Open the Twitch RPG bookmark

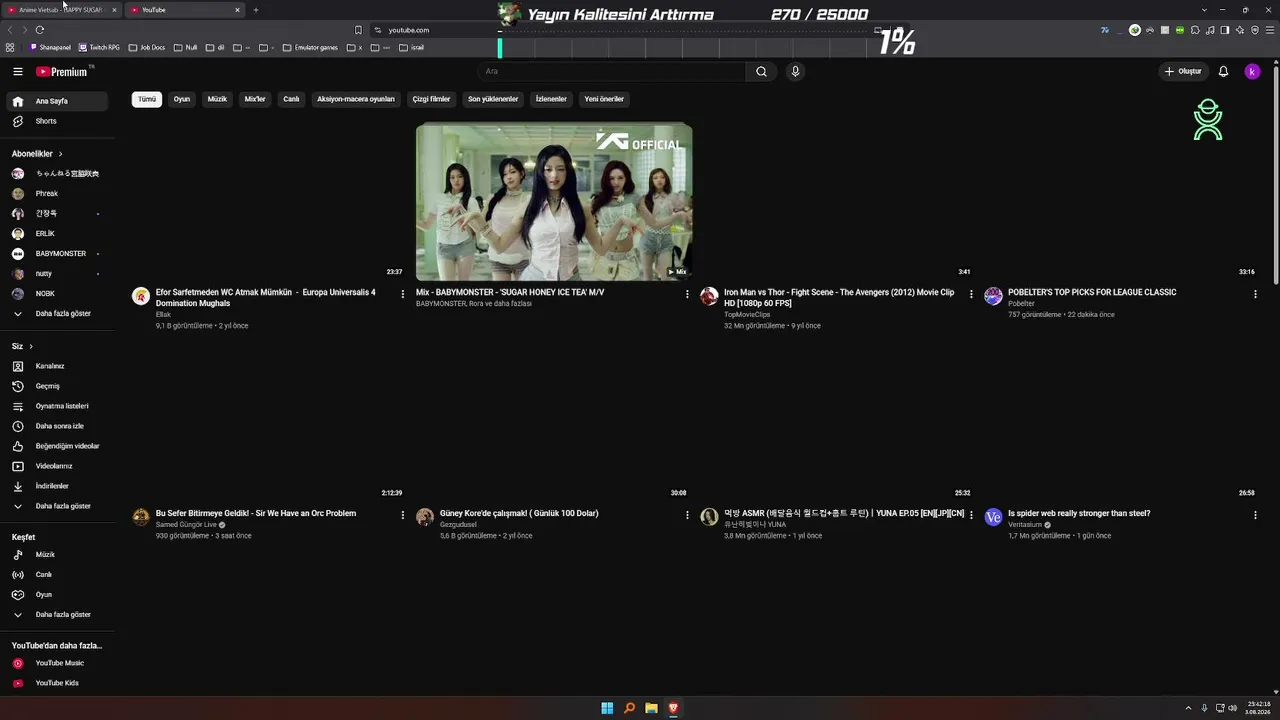click(x=99, y=47)
